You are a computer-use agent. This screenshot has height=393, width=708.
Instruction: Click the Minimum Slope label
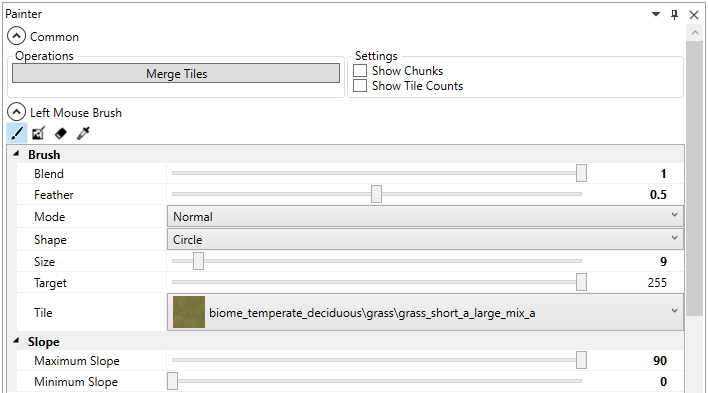[76, 382]
